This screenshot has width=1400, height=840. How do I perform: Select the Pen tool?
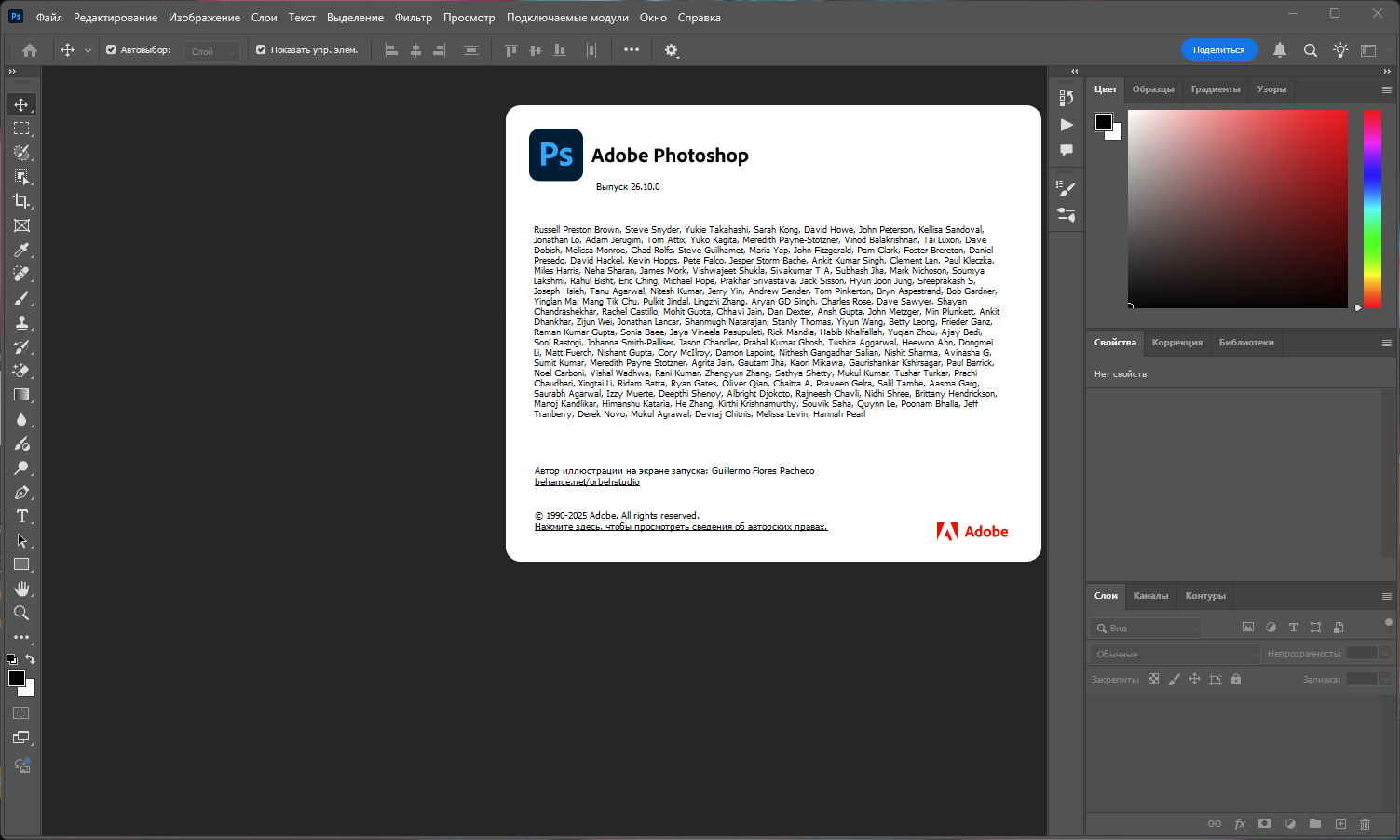click(21, 492)
